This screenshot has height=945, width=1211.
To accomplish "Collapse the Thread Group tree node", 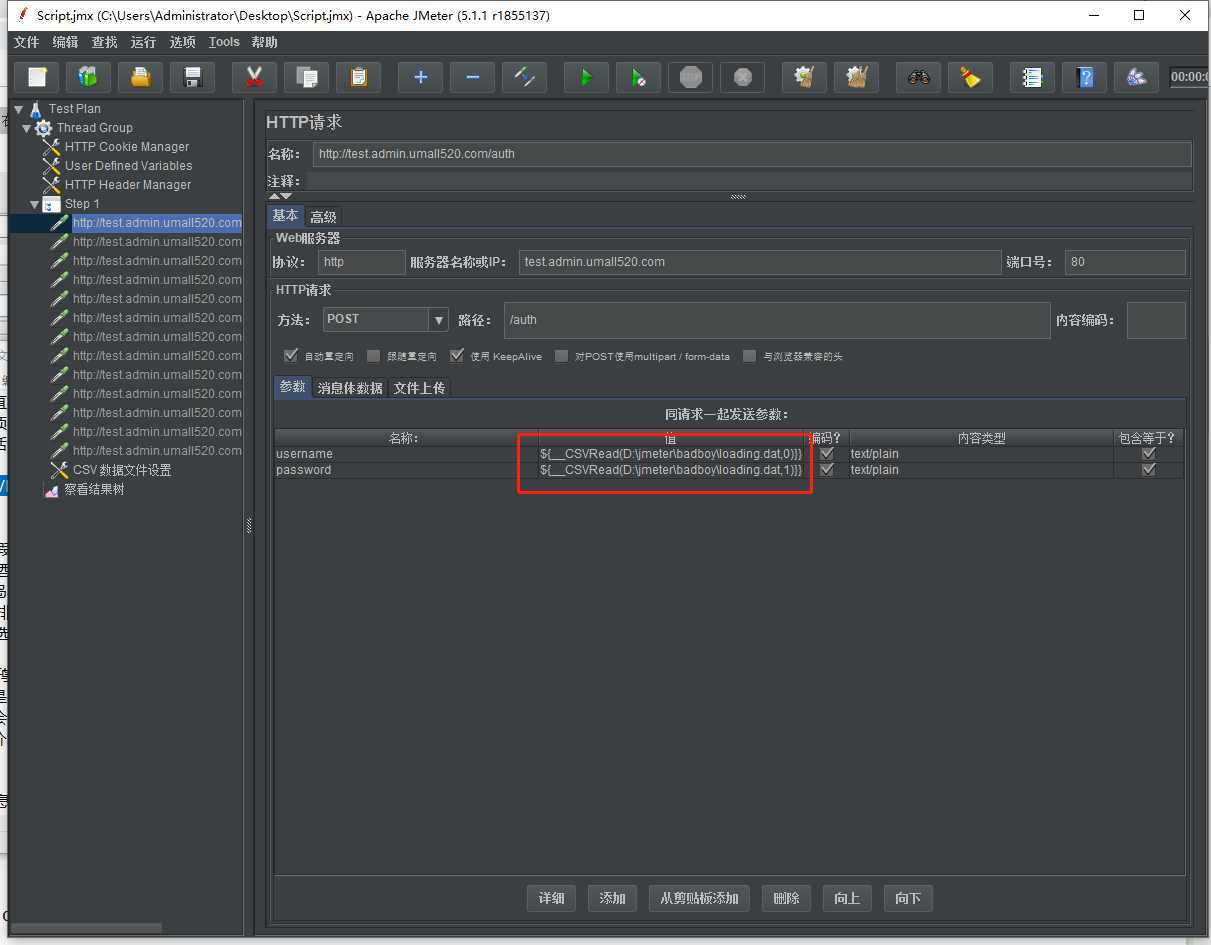I will tap(27, 128).
